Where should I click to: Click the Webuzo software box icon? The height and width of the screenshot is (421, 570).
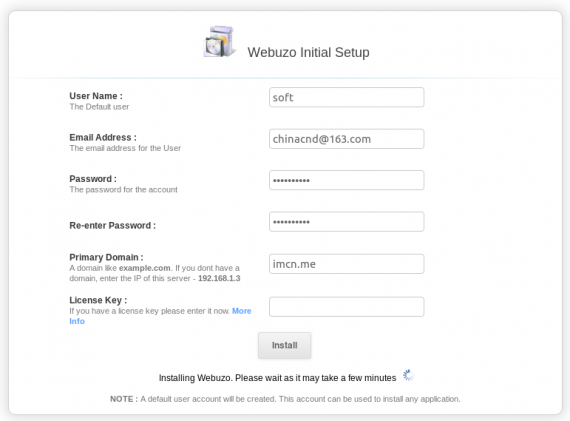point(219,41)
